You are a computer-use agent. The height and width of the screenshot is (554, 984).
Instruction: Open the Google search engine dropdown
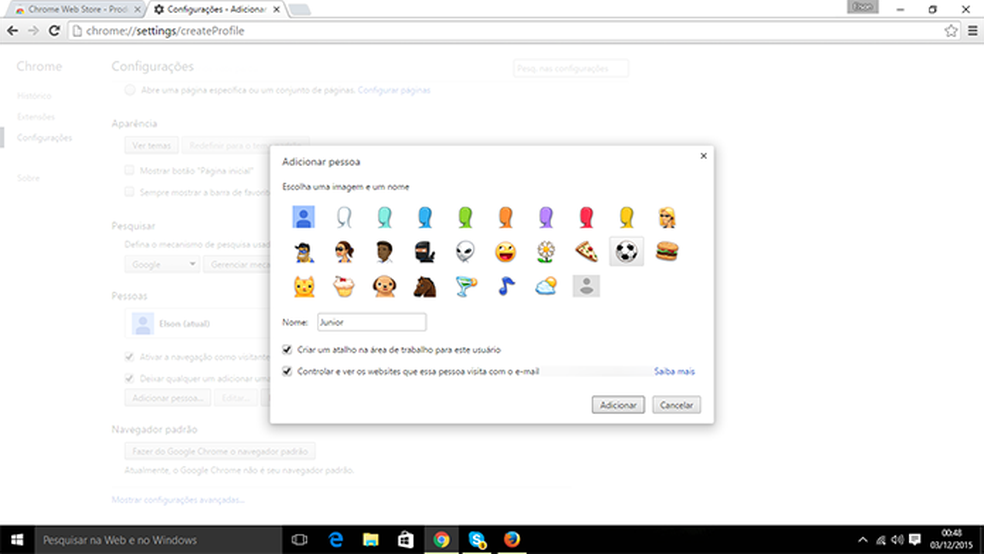point(162,264)
